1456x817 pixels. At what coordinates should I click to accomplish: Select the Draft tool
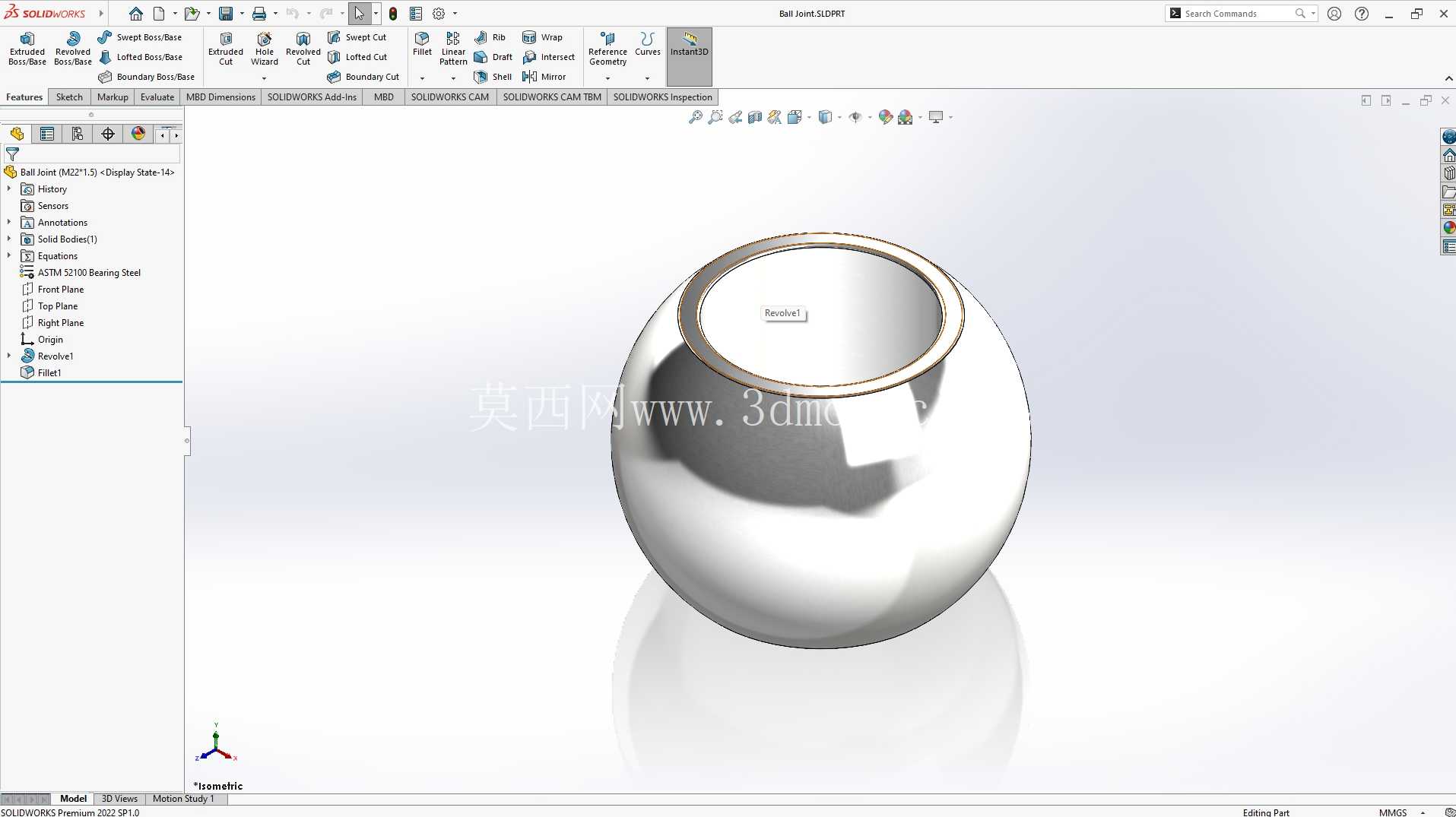coord(493,57)
